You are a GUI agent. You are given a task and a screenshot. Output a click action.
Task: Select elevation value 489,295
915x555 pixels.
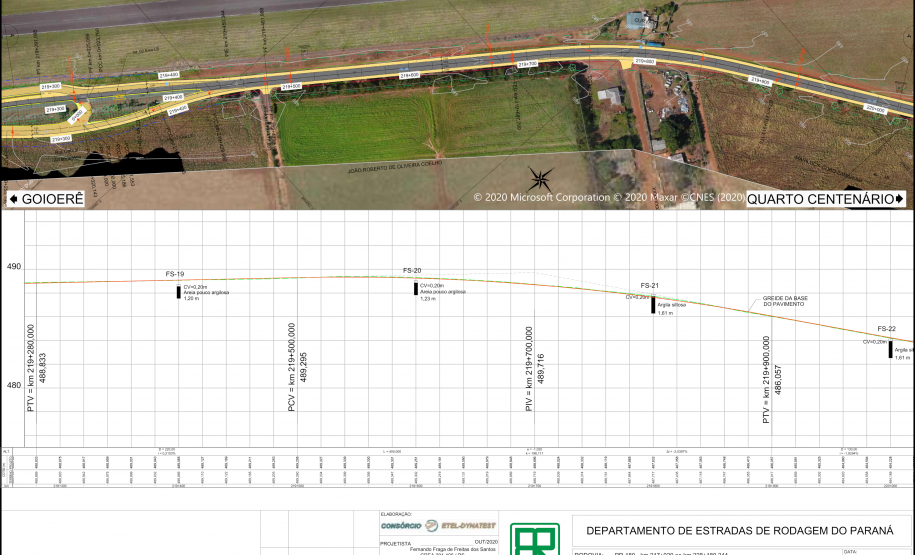pos(303,367)
